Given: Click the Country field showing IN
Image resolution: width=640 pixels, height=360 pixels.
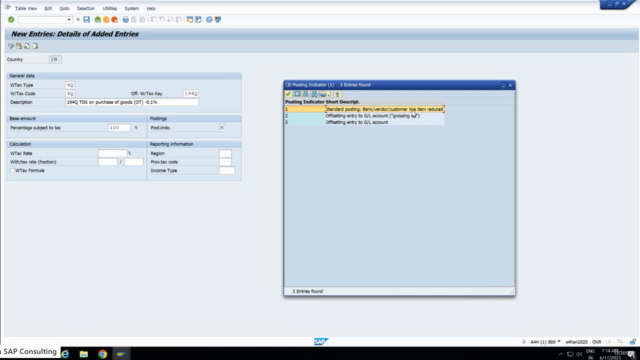Looking at the screenshot, I should pyautogui.click(x=55, y=60).
